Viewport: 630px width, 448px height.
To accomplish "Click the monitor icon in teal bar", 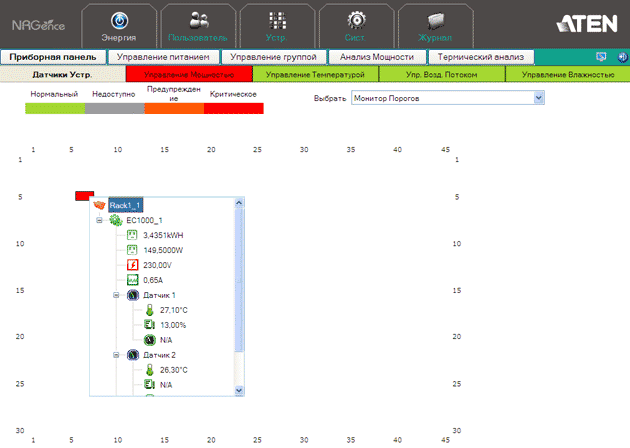I will 601,57.
